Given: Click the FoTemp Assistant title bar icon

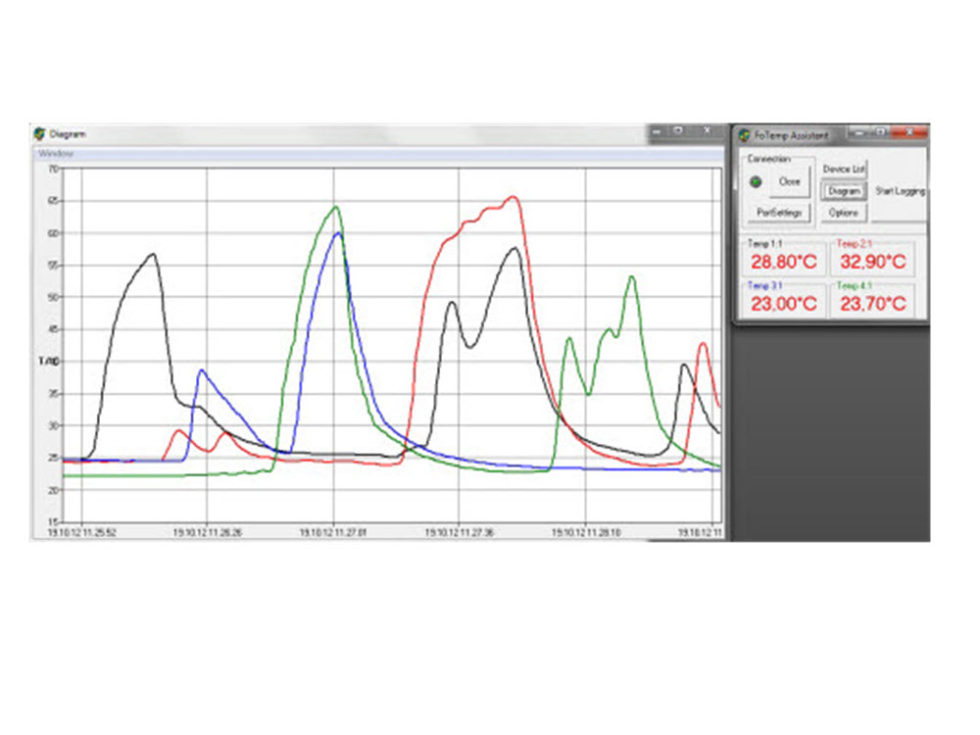Looking at the screenshot, I should click(743, 134).
